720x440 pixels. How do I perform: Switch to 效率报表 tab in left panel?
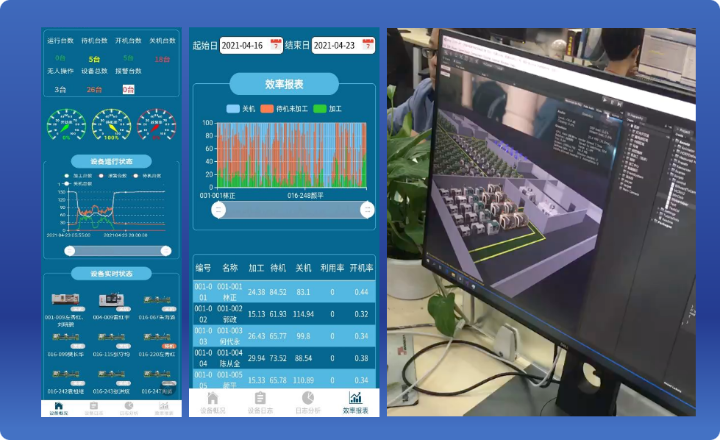pyautogui.click(x=163, y=408)
